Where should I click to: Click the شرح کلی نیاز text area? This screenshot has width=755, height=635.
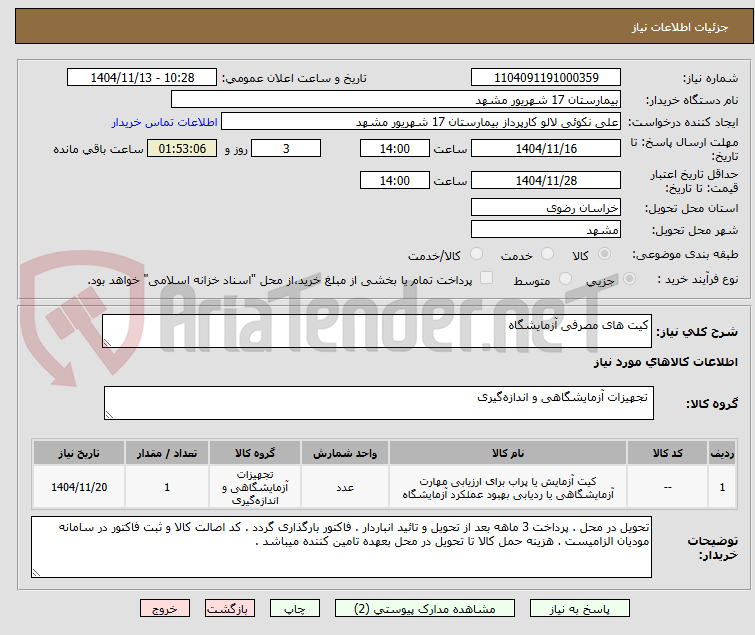click(377, 331)
